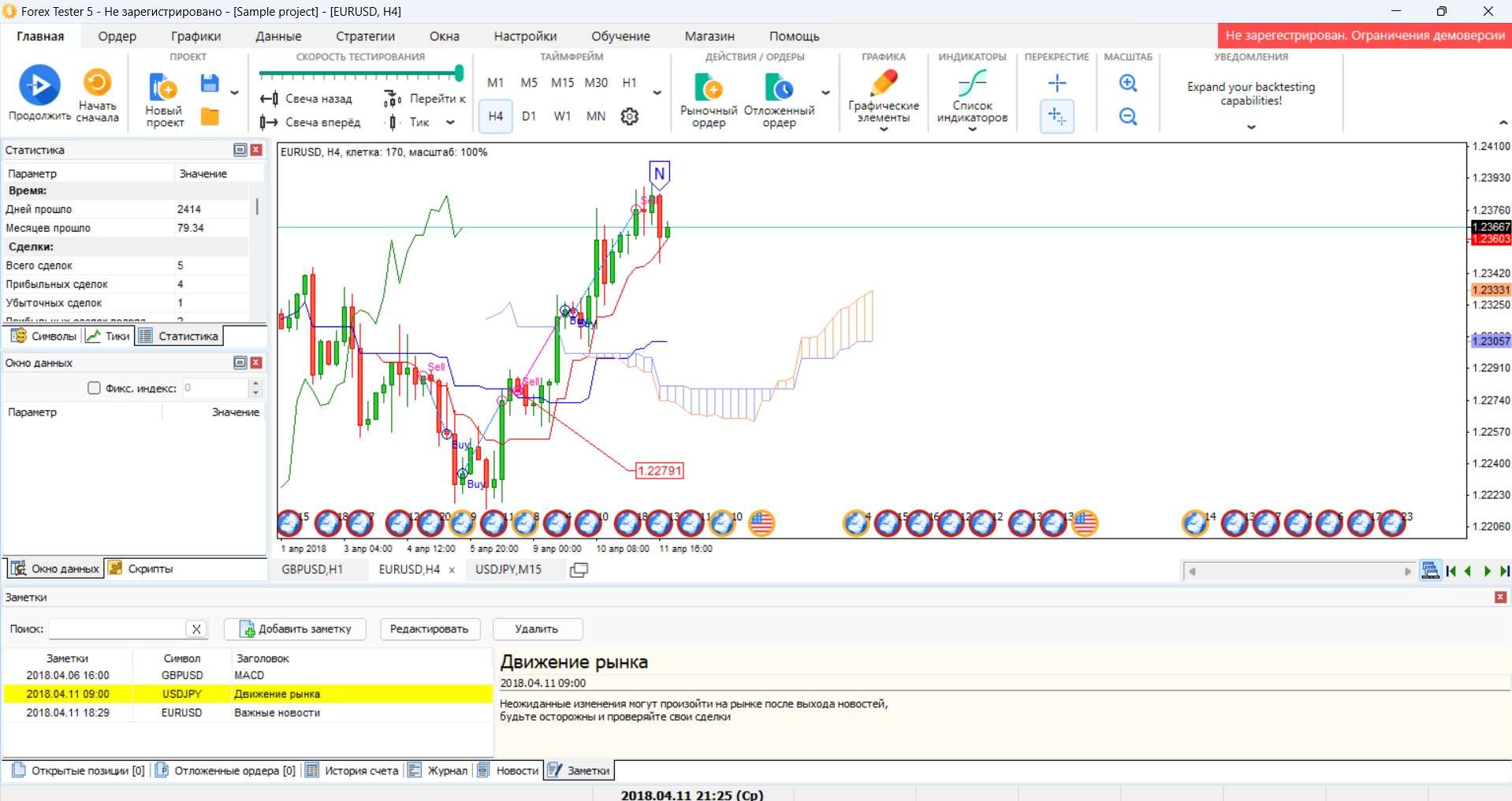Click Добавить заметку button

(296, 629)
